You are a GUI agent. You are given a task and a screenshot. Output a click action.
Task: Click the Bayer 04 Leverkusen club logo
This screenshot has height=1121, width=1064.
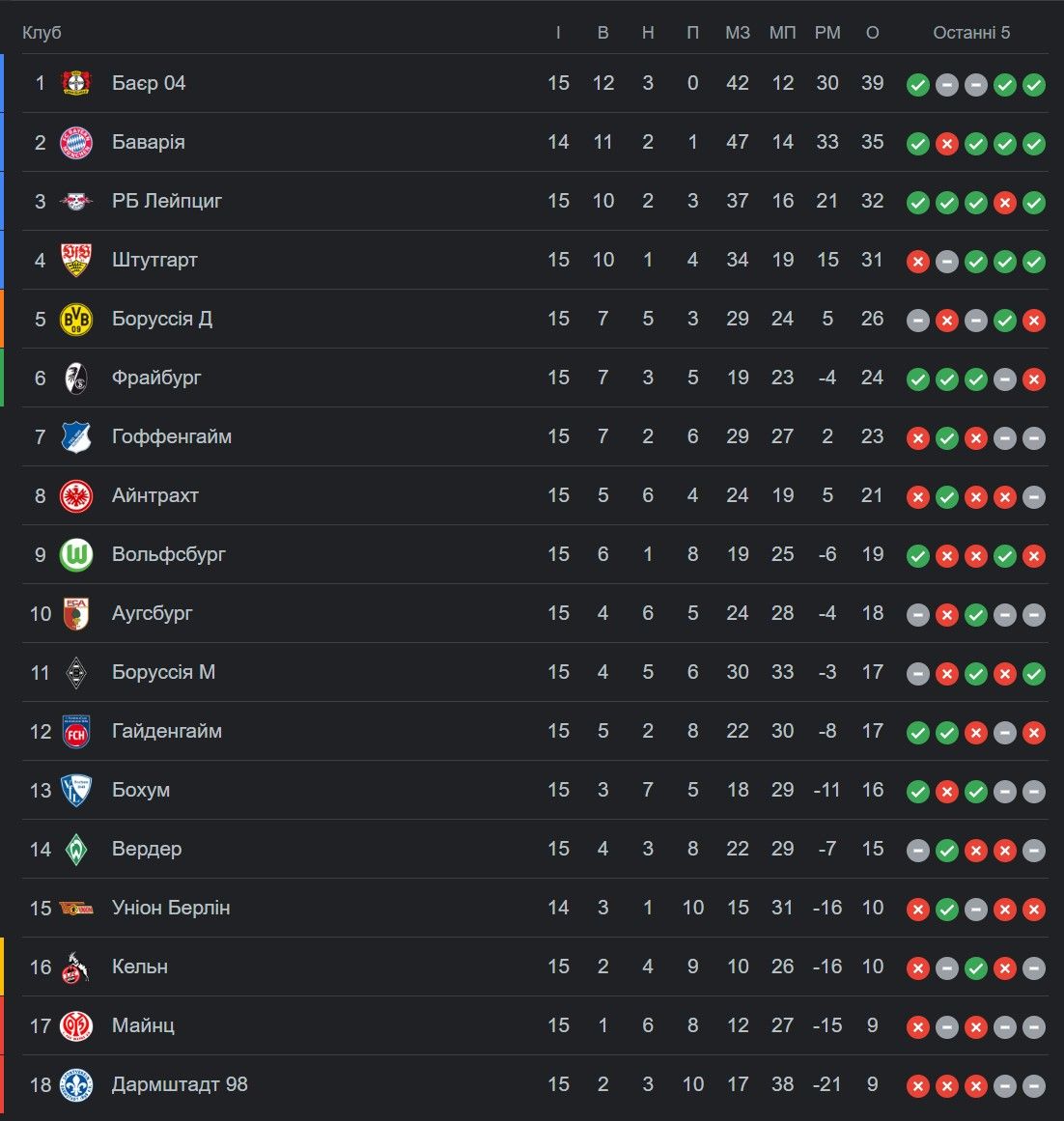[x=76, y=83]
